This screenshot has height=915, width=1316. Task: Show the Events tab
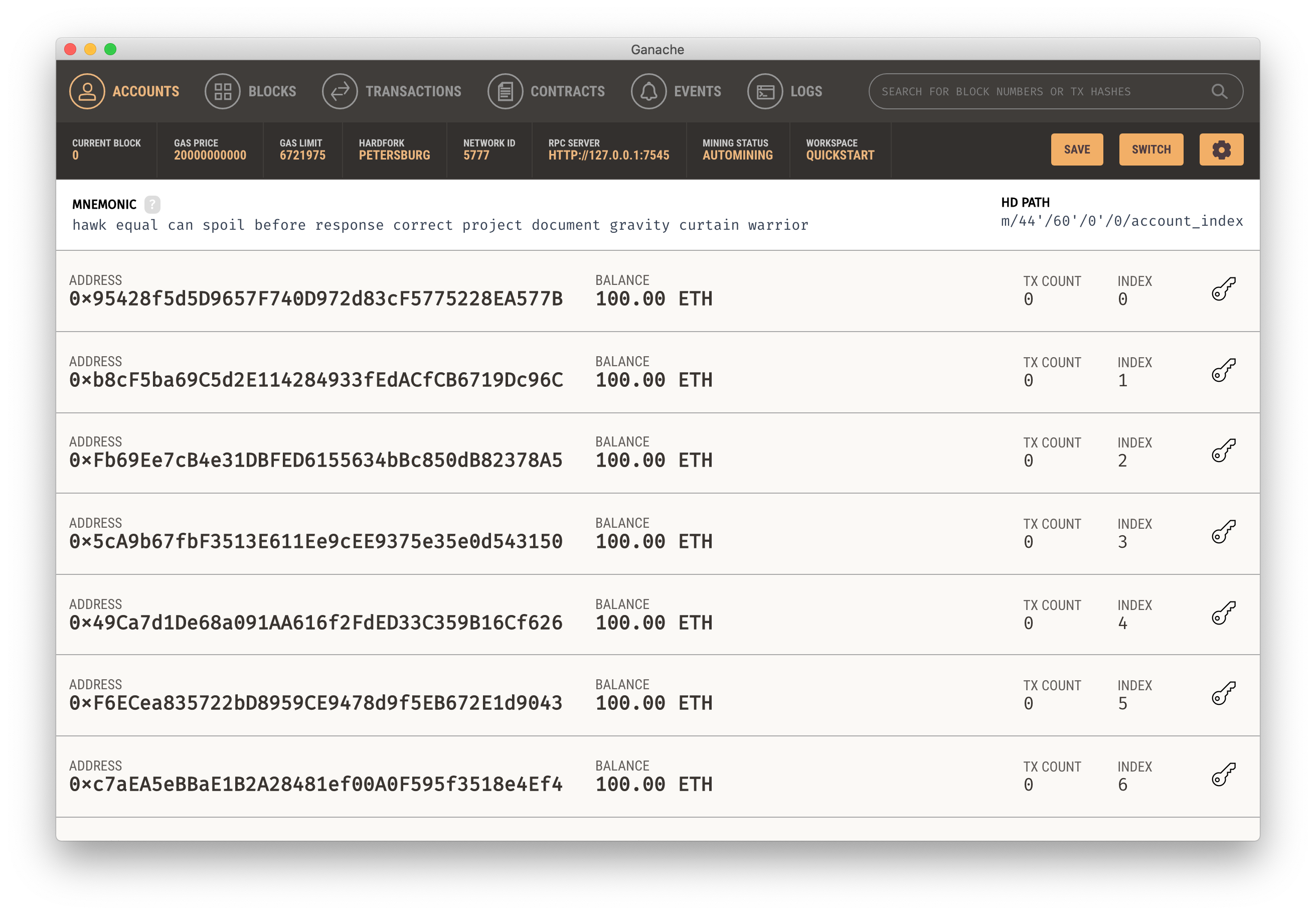coord(676,91)
